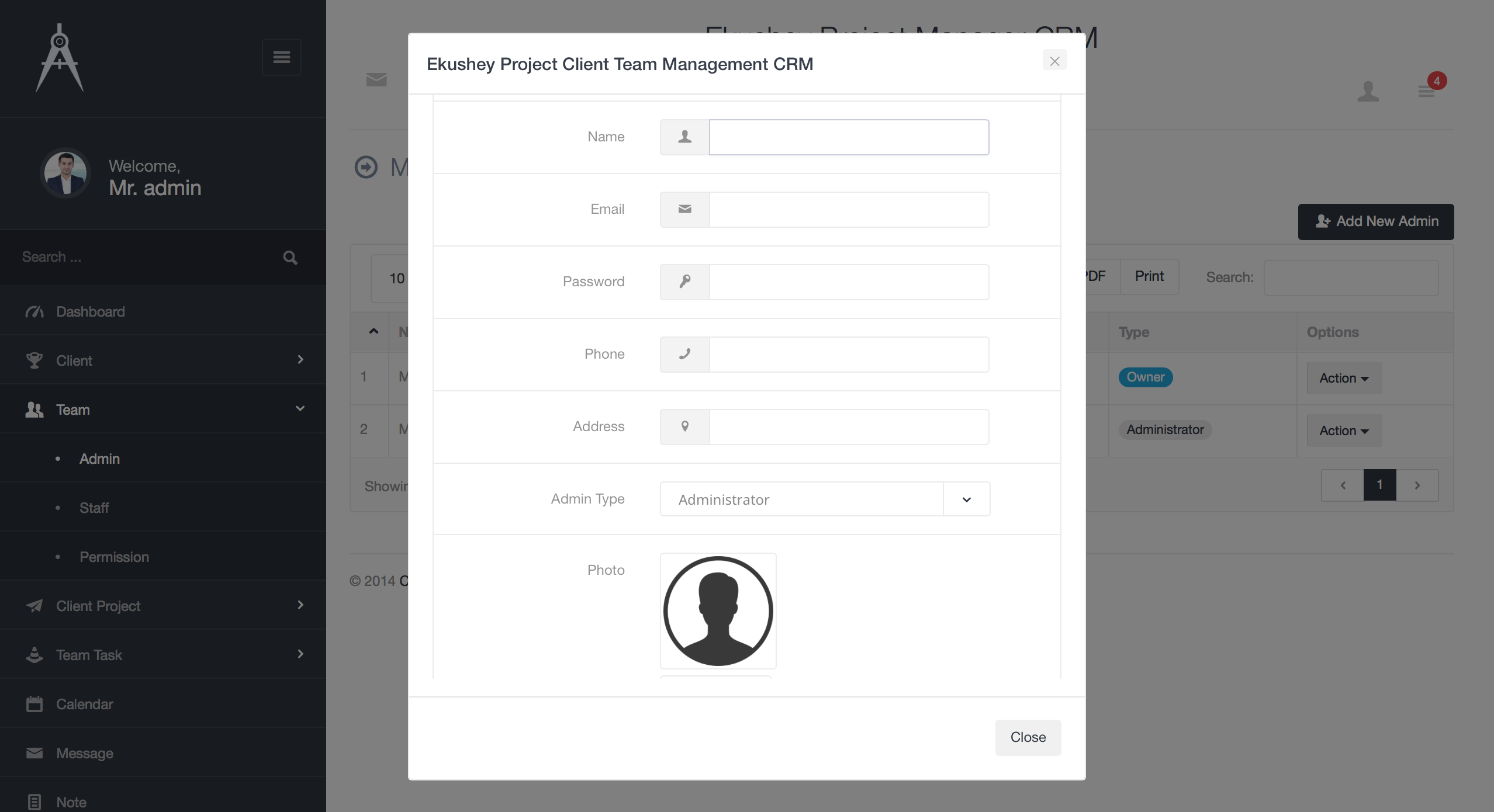
Task: Click the Add New Admin button
Action: pyautogui.click(x=1375, y=221)
